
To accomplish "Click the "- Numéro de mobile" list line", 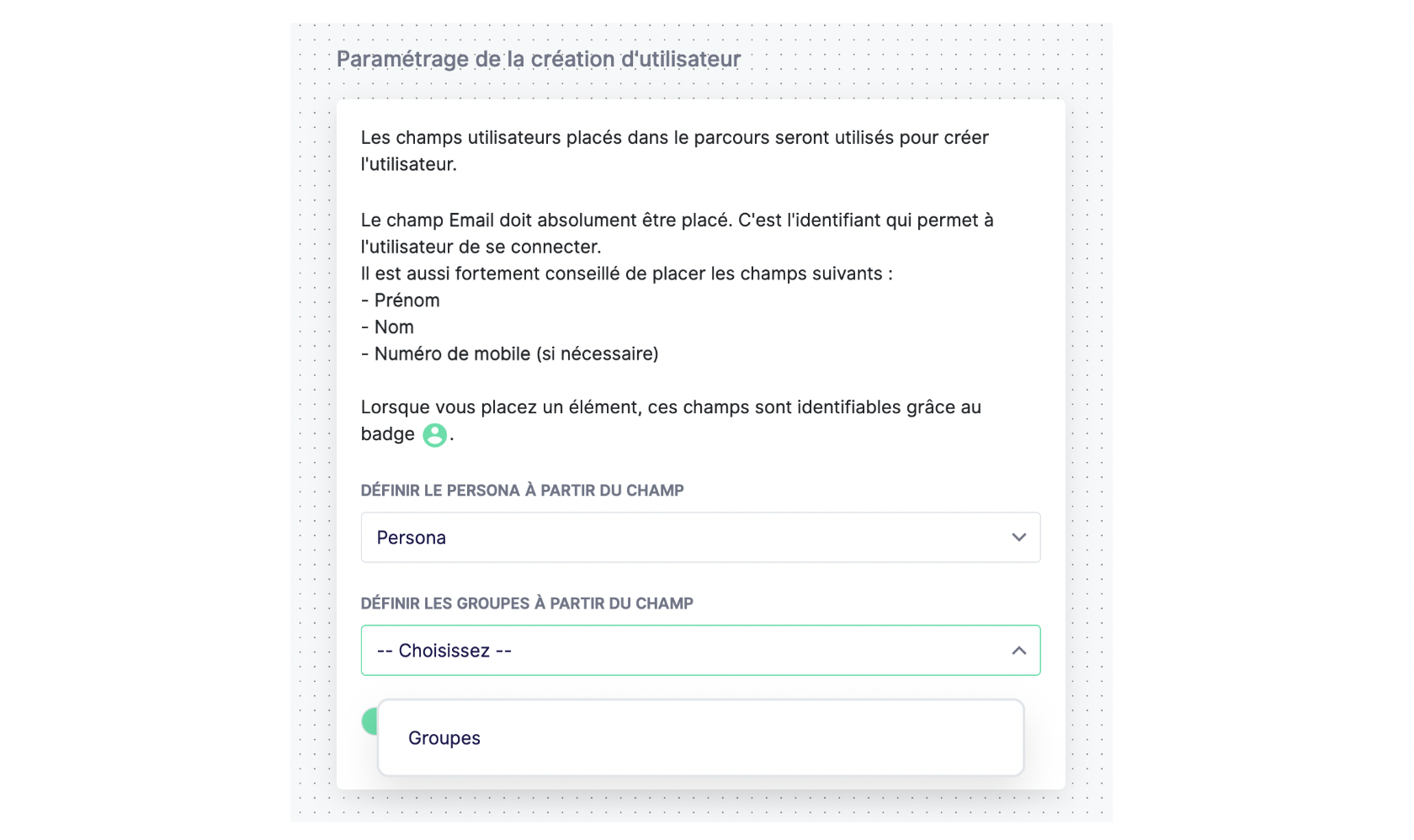I will coord(510,354).
